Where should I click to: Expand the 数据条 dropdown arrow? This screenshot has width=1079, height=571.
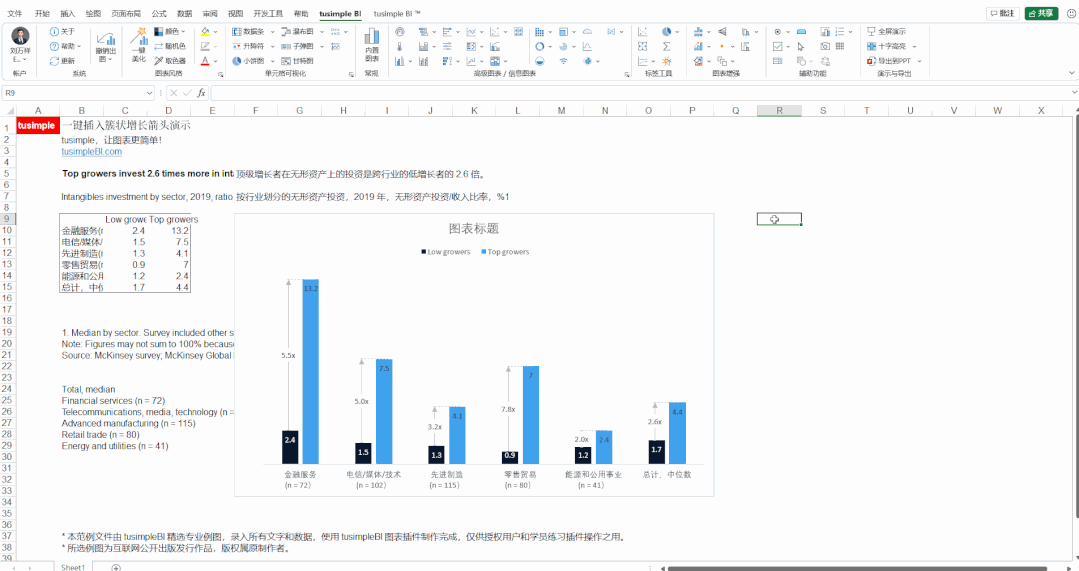[x=272, y=32]
